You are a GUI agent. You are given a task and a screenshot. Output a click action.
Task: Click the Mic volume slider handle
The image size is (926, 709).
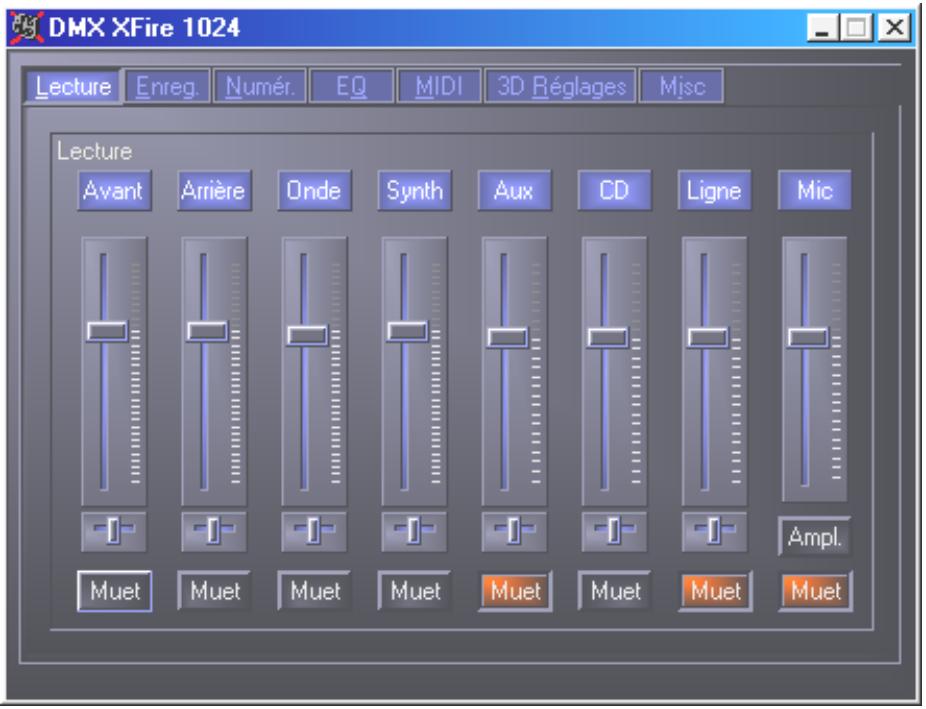[x=808, y=338]
